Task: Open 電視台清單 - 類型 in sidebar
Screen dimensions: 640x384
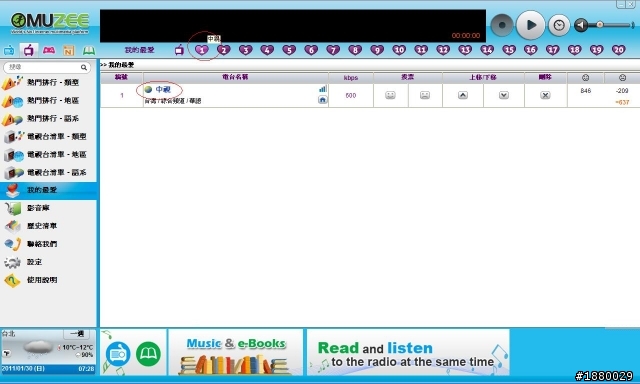Action: pos(48,136)
